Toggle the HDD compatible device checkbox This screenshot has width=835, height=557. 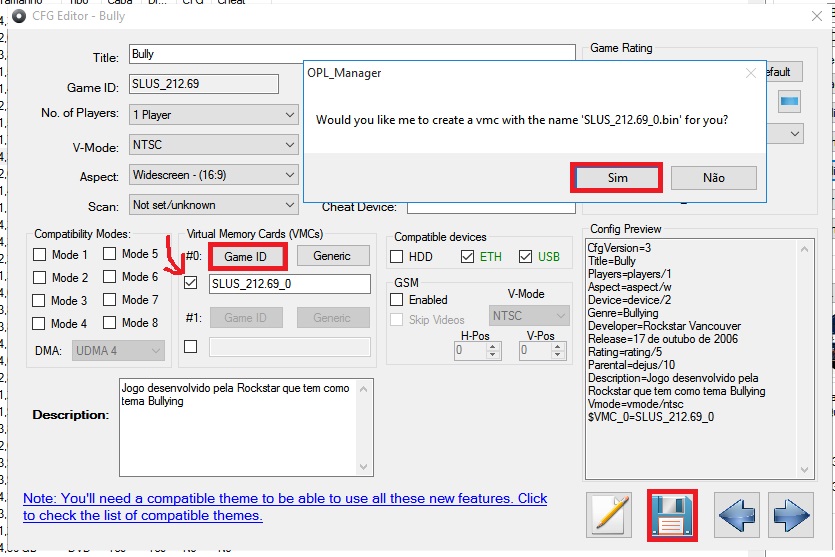(397, 258)
